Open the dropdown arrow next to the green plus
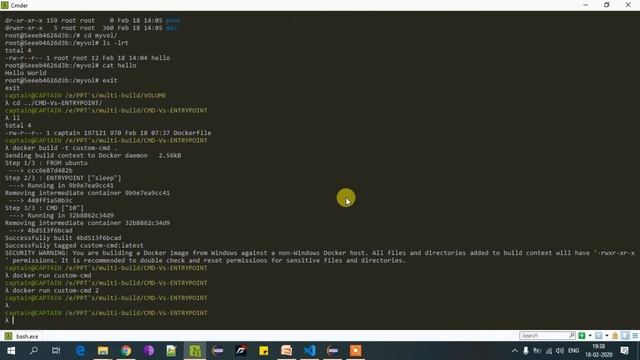The image size is (640, 360). (590, 336)
